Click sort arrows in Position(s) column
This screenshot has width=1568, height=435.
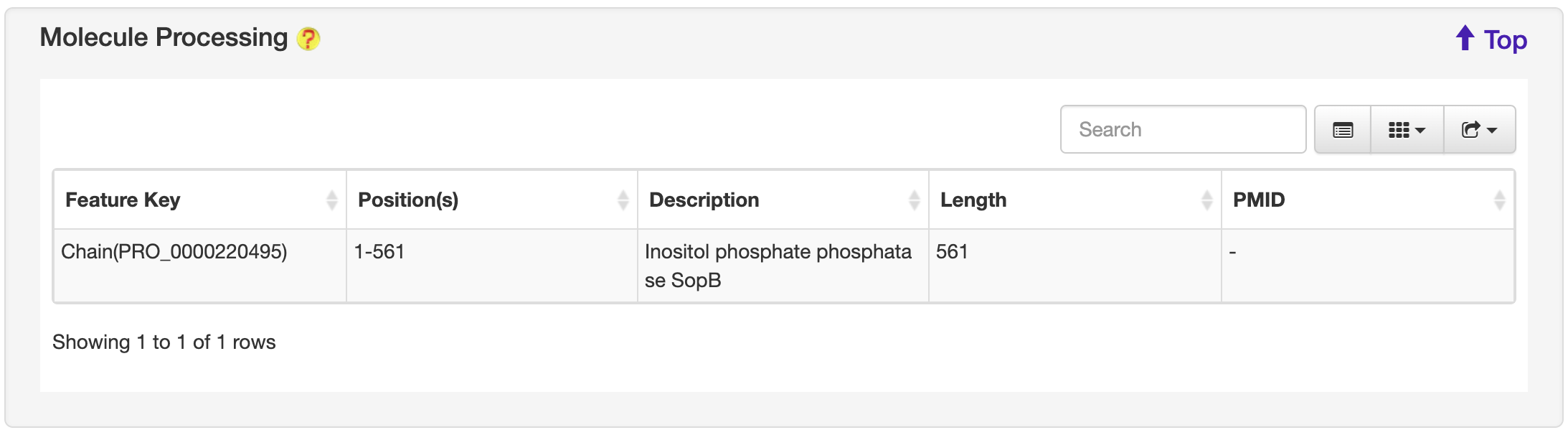[x=623, y=200]
